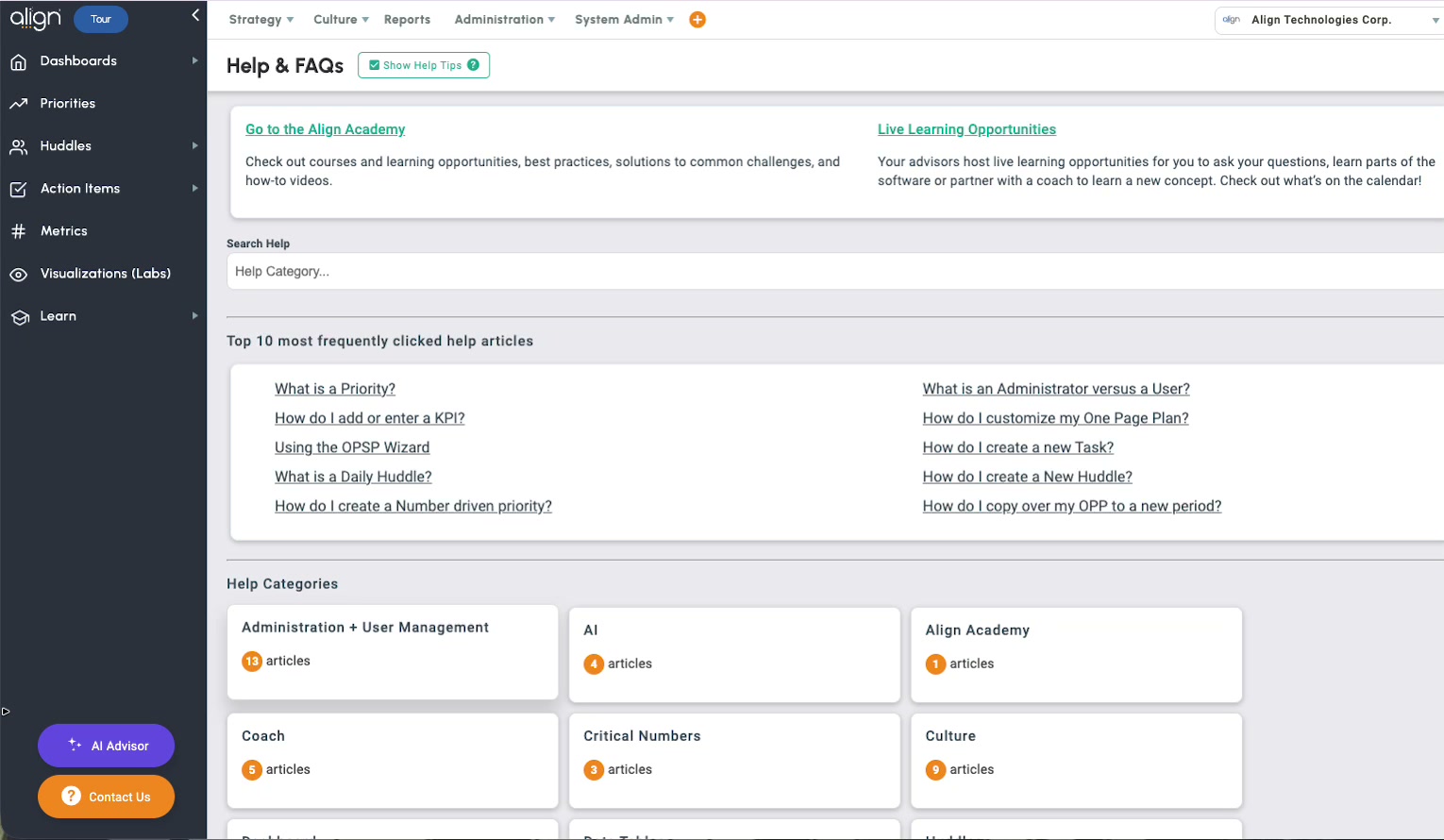Image resolution: width=1444 pixels, height=840 pixels.
Task: Open How do I customize my One Page Plan?
Action: tap(1055, 418)
